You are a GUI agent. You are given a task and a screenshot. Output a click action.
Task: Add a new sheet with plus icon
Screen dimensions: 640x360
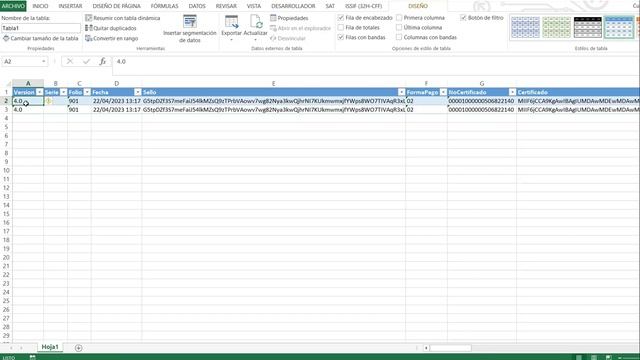click(78, 348)
